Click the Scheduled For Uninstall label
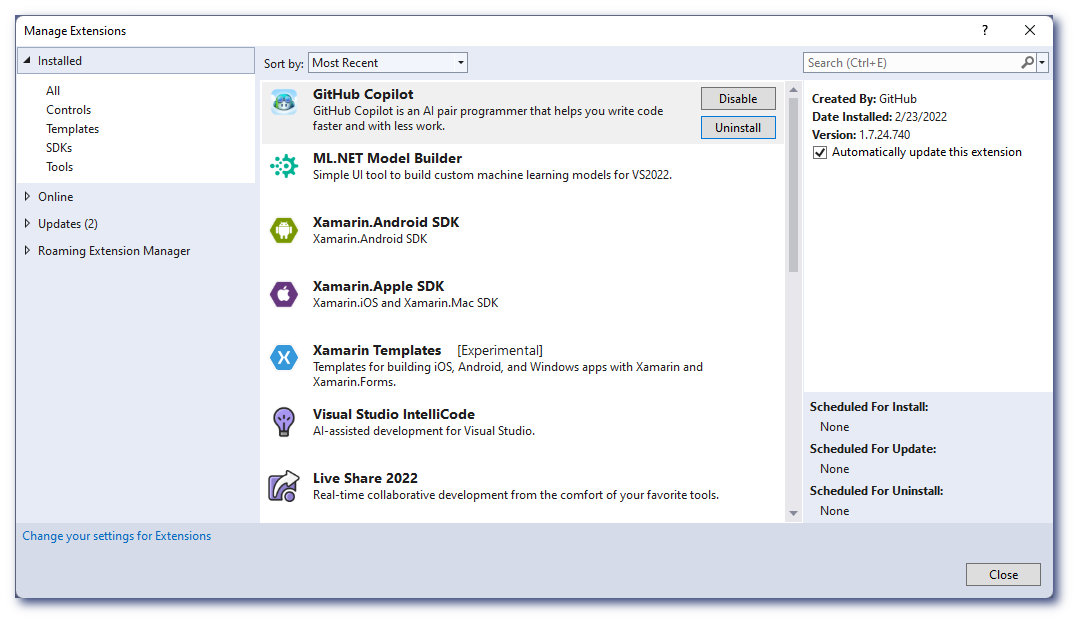 click(x=877, y=491)
